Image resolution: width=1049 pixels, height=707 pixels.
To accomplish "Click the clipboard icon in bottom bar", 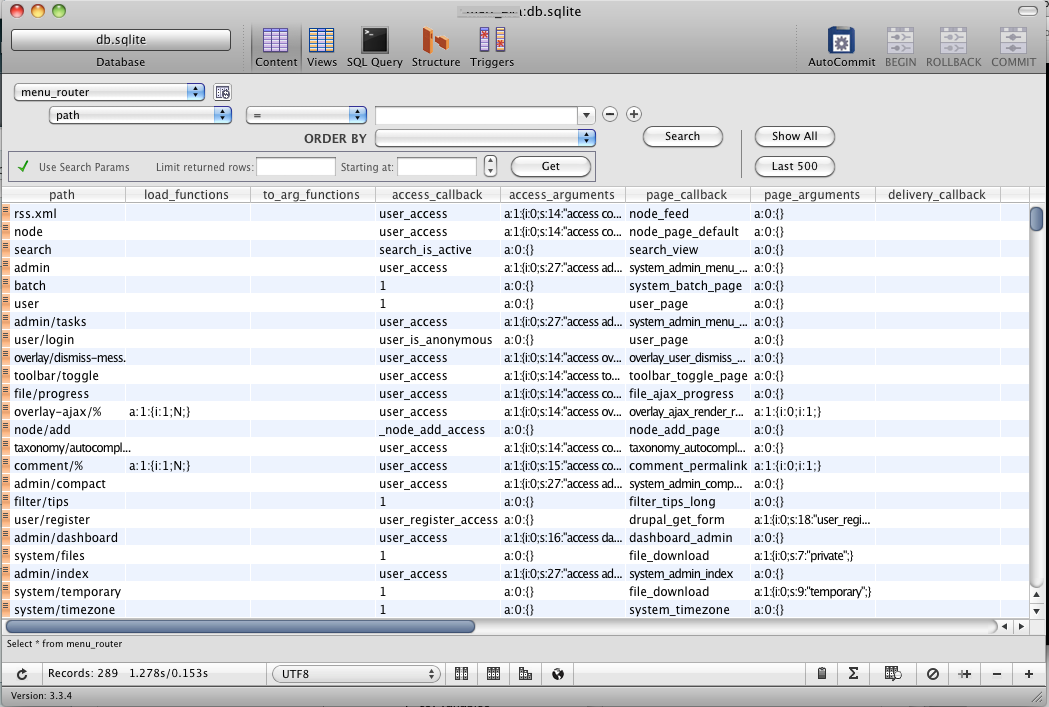I will tap(821, 674).
